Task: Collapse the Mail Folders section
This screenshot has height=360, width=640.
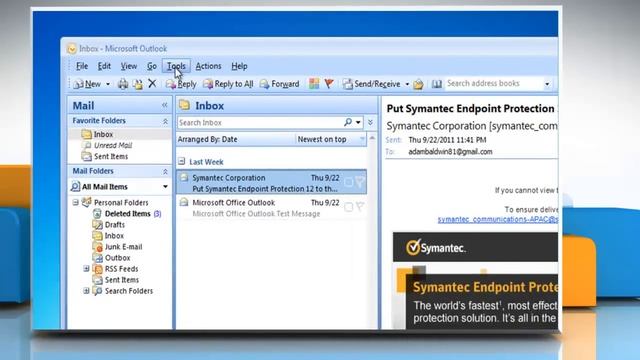Action: tap(165, 171)
